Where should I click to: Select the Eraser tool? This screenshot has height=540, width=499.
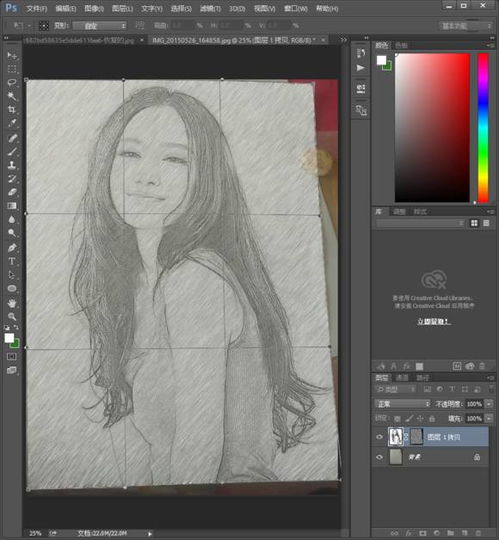pyautogui.click(x=12, y=192)
